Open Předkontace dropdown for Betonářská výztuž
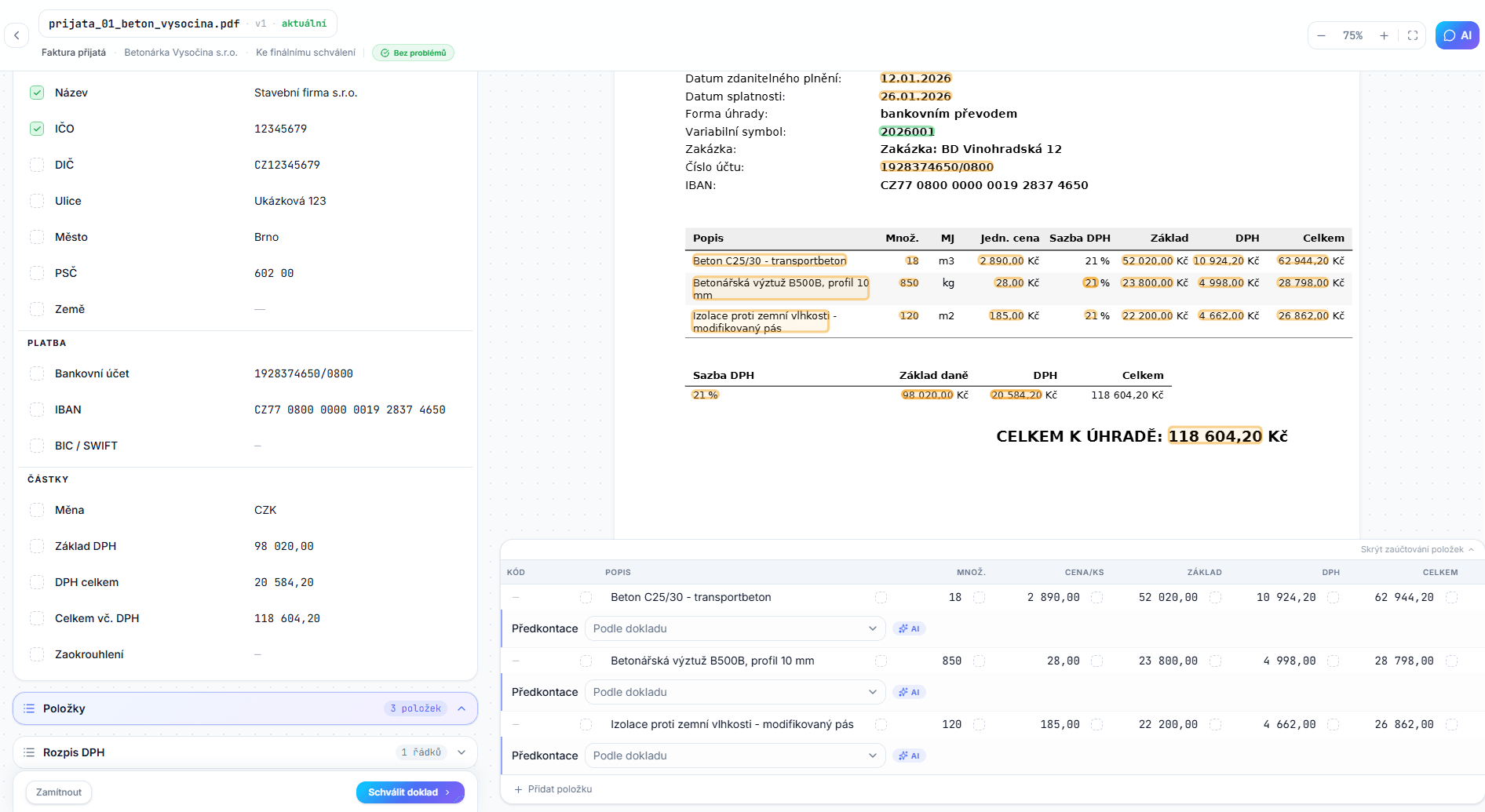Screen dimensions: 1485x812 pyautogui.click(x=735, y=692)
